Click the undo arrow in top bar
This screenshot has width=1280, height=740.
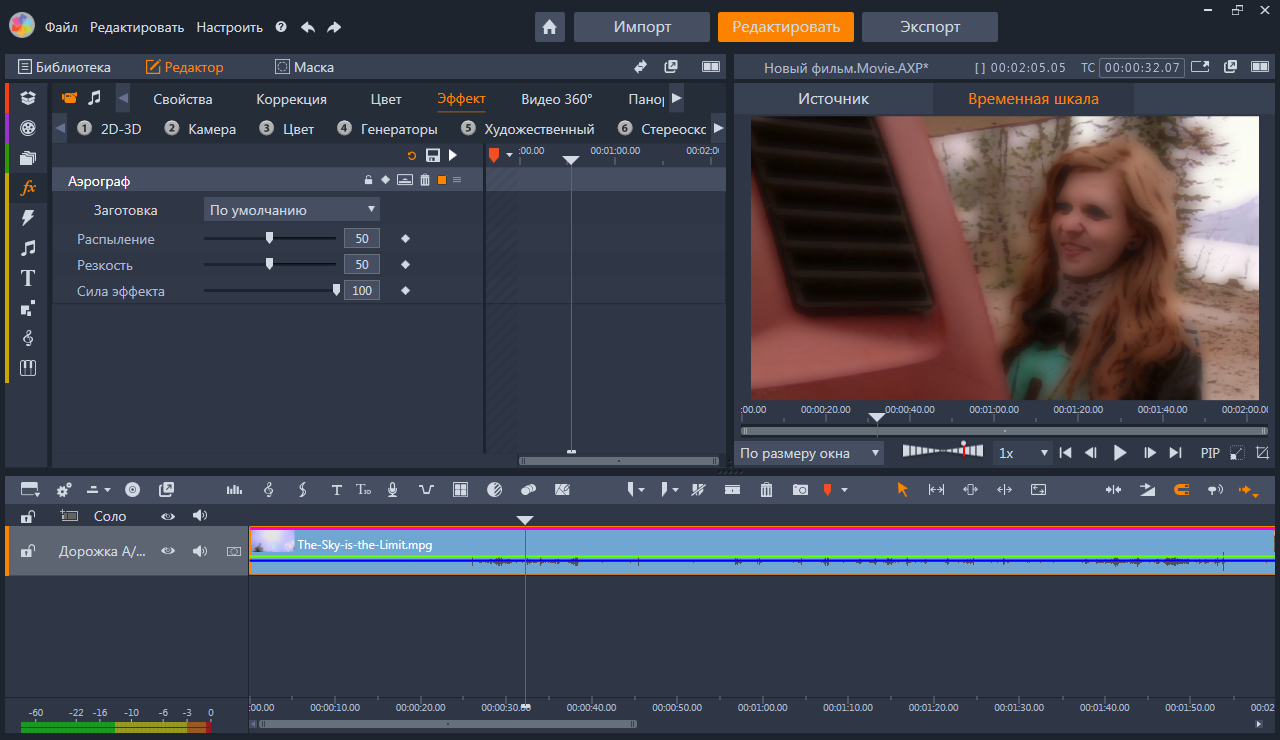tap(308, 27)
